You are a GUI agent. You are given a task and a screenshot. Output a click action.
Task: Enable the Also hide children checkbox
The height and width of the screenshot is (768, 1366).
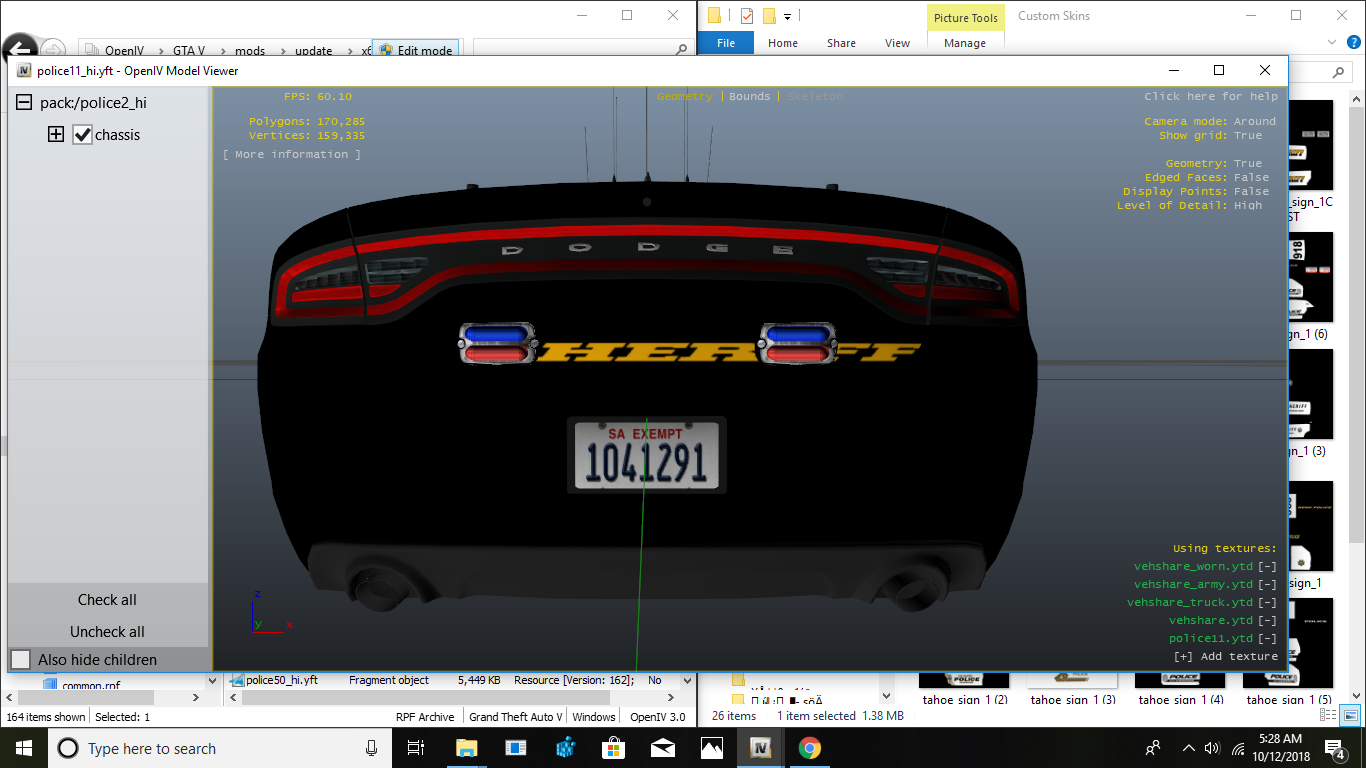[21, 660]
